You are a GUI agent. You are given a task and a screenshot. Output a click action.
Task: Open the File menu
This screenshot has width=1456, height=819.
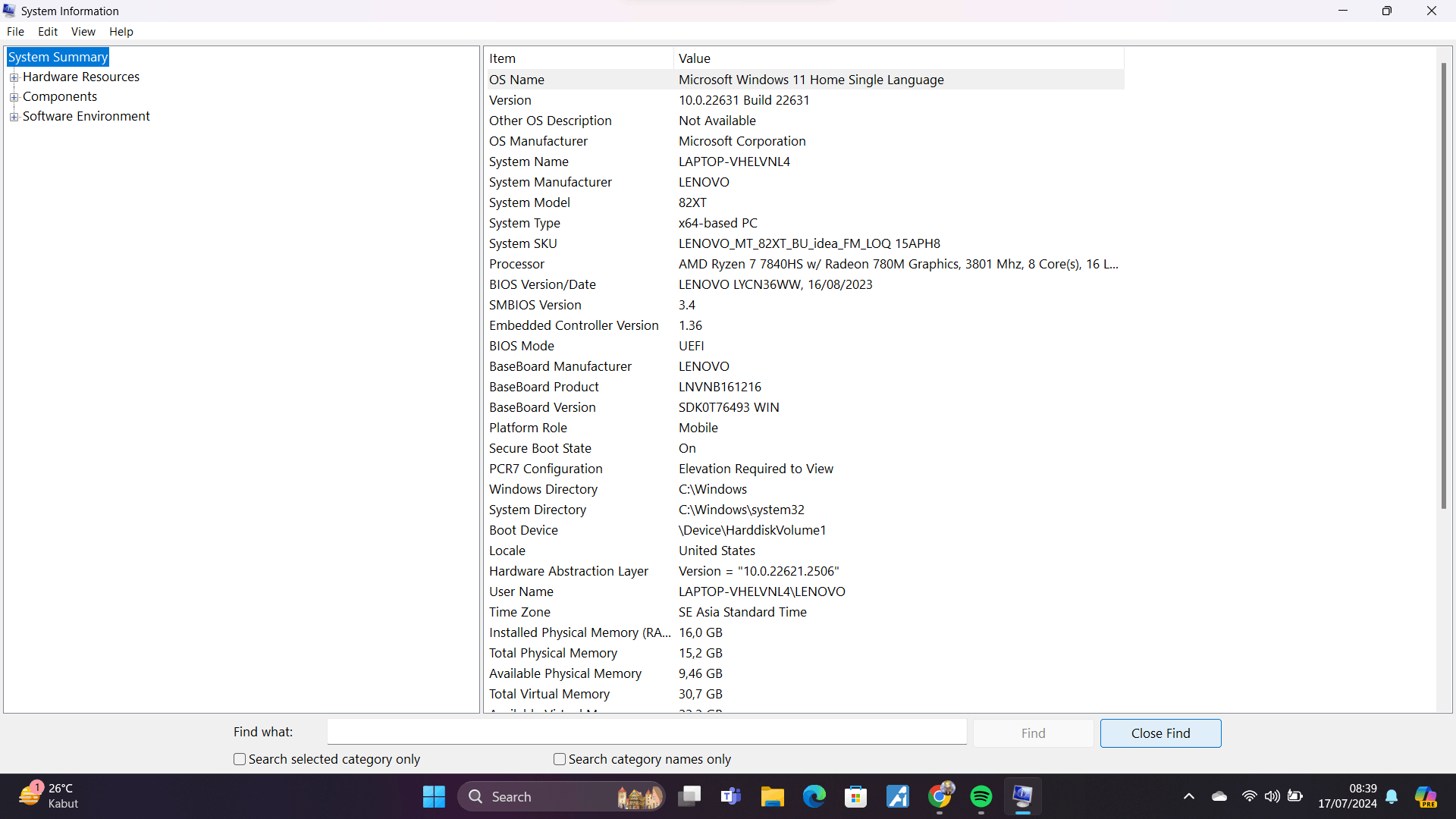15,31
